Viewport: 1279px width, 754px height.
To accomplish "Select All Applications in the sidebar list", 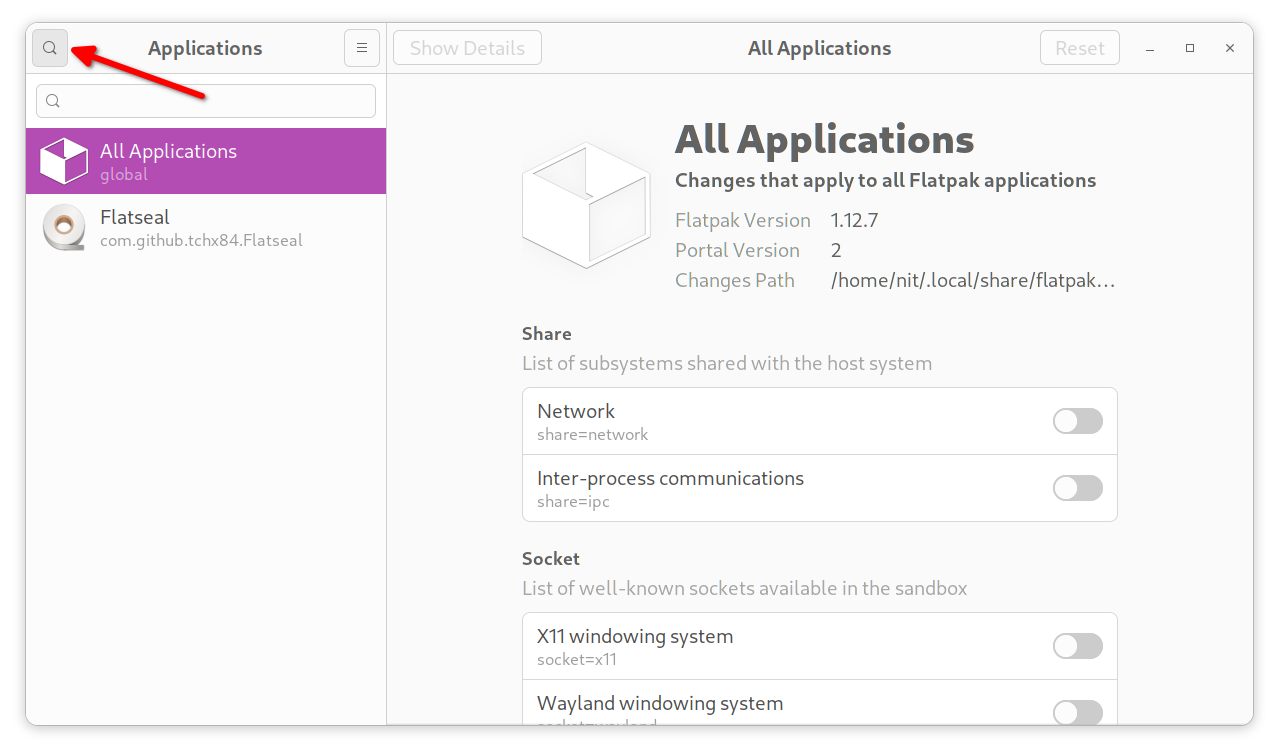I will 206,161.
